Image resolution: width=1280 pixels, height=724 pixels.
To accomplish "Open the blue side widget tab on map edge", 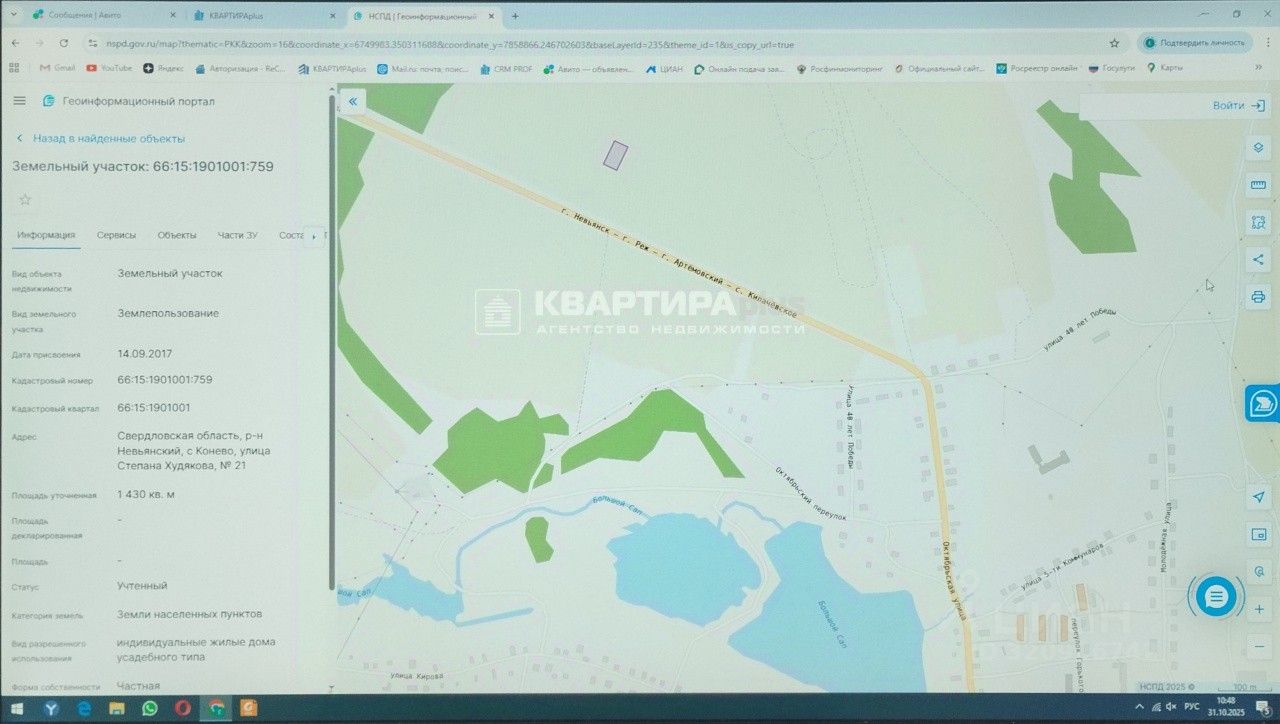I will pos(1263,403).
